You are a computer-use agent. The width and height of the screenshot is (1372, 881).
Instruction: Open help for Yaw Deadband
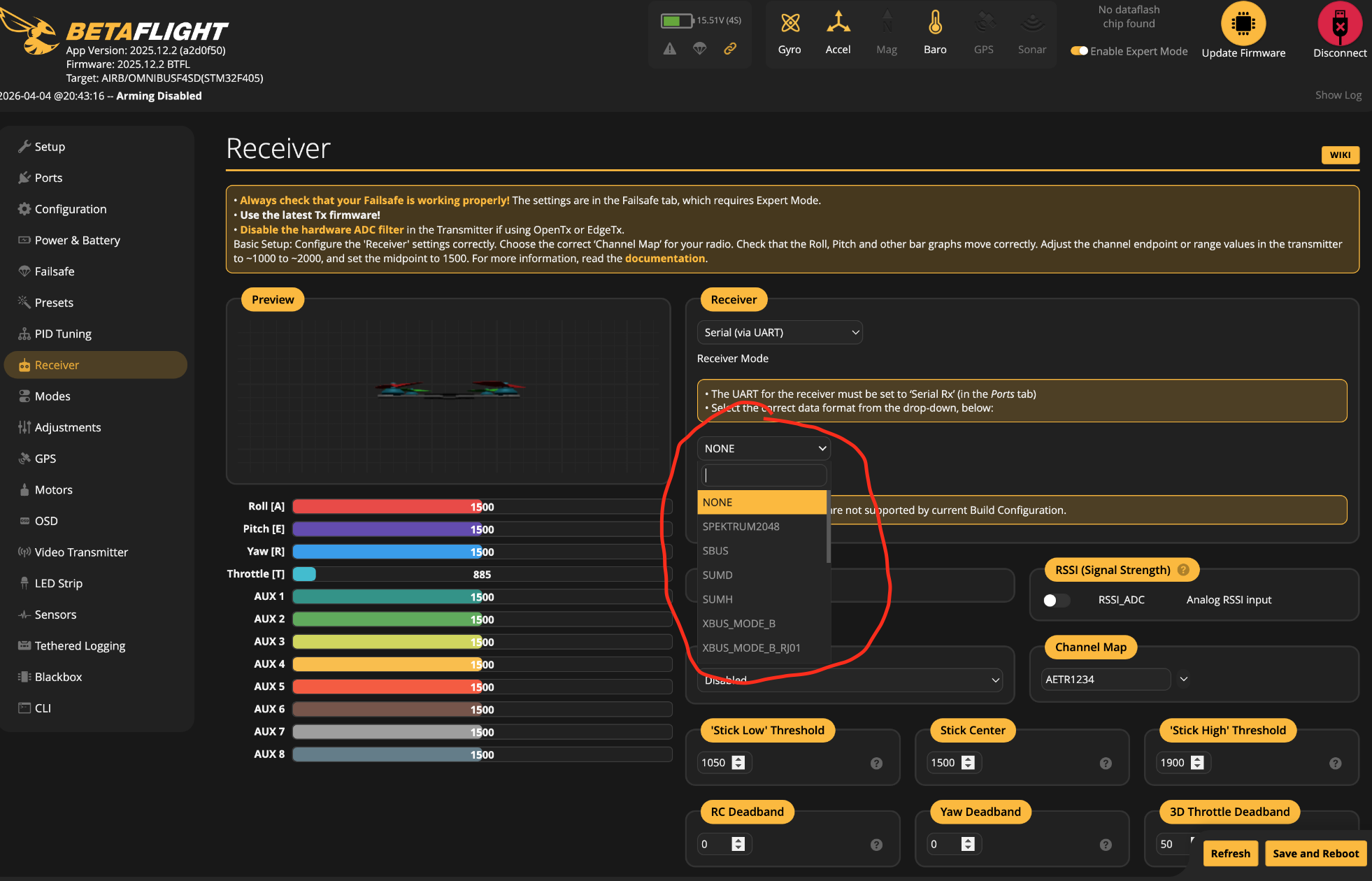(x=1106, y=845)
